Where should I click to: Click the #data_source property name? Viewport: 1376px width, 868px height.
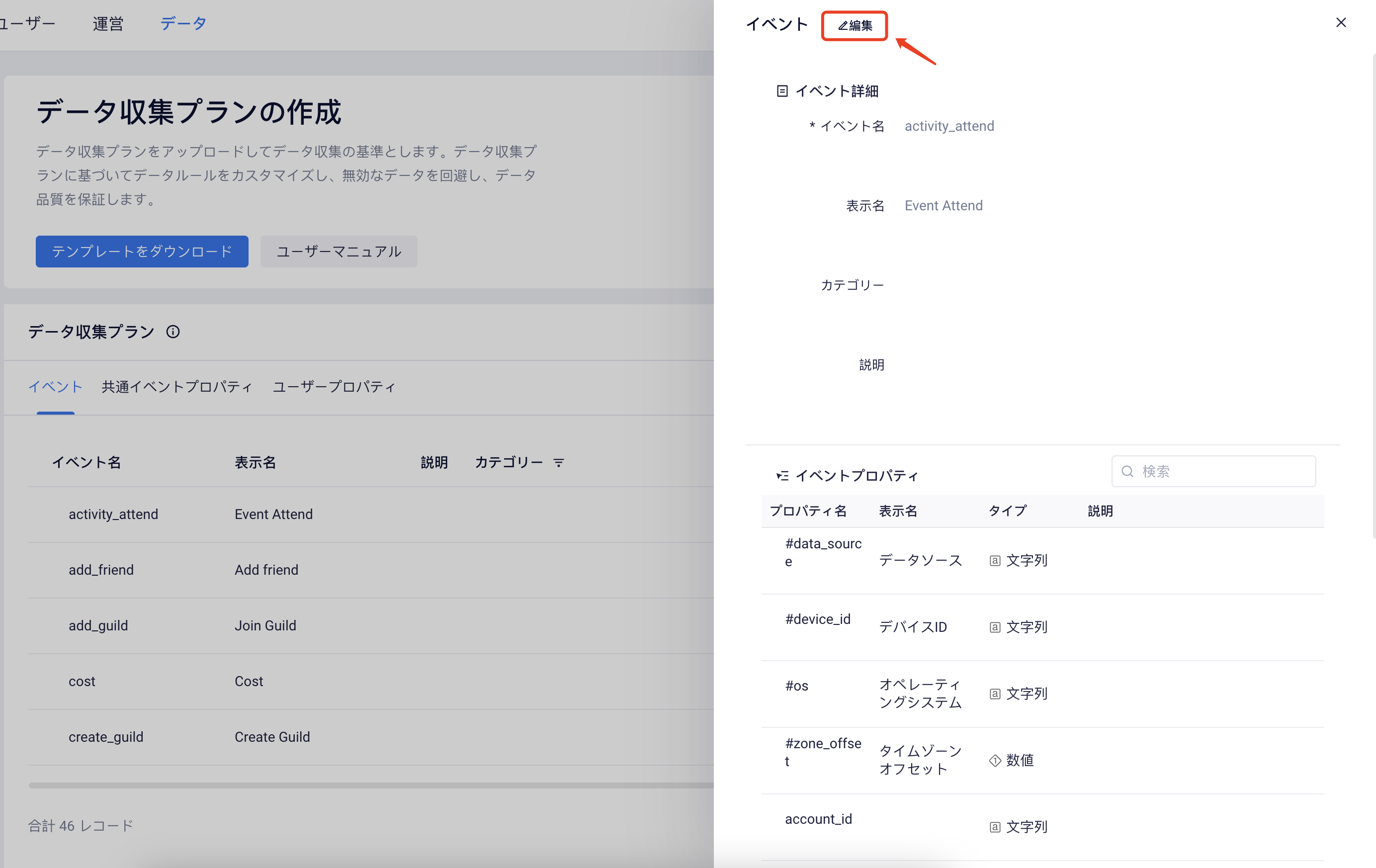(823, 552)
